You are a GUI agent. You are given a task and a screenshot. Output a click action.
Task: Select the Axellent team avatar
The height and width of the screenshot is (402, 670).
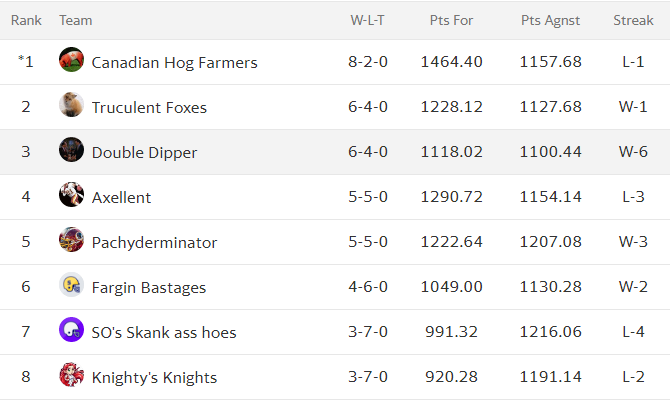[x=71, y=194]
